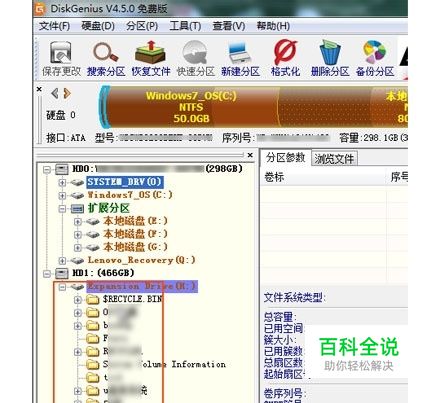This screenshot has height=403, width=440.
Task: Open the 查看(V) menu
Action: [229, 26]
